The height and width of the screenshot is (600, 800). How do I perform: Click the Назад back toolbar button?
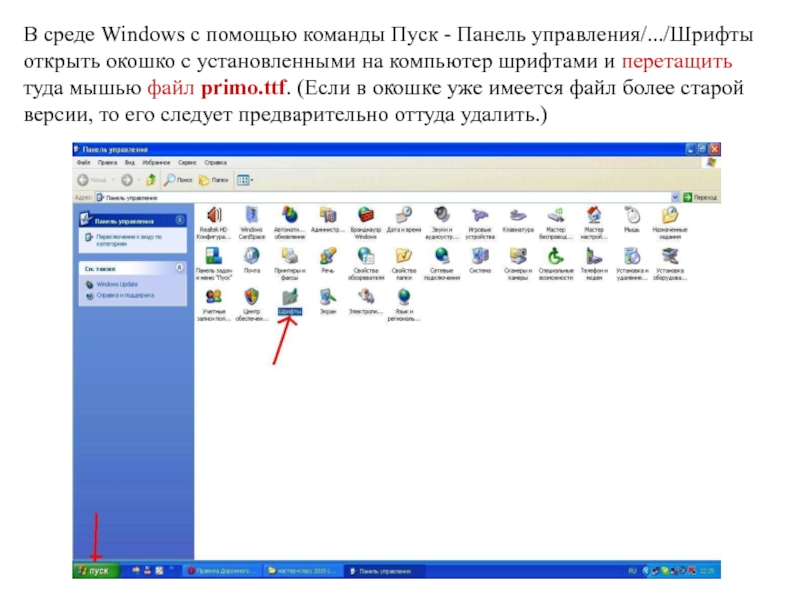(x=92, y=180)
